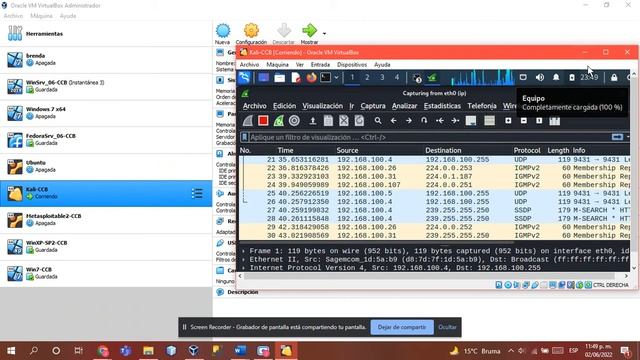Open the Dispositivos menu in the Kali-CCB VM window

pos(352,65)
